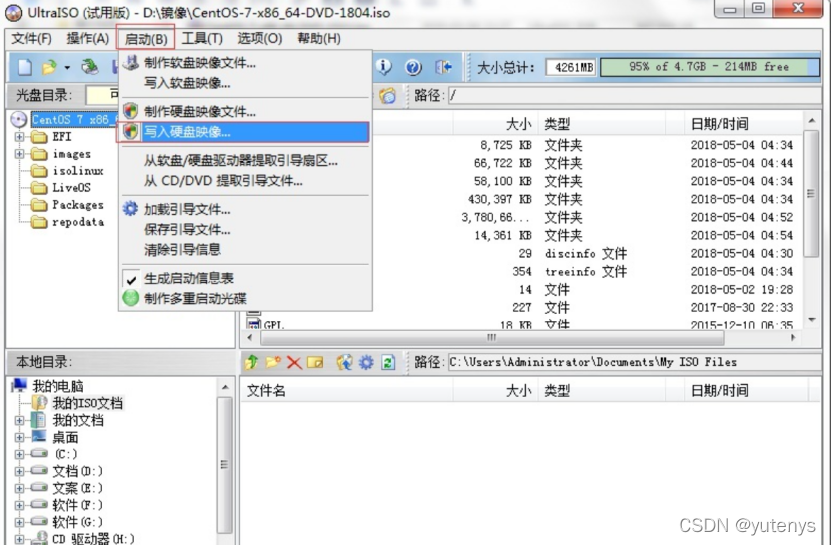
Task: Click the 启动(B) menu
Action: tap(146, 39)
